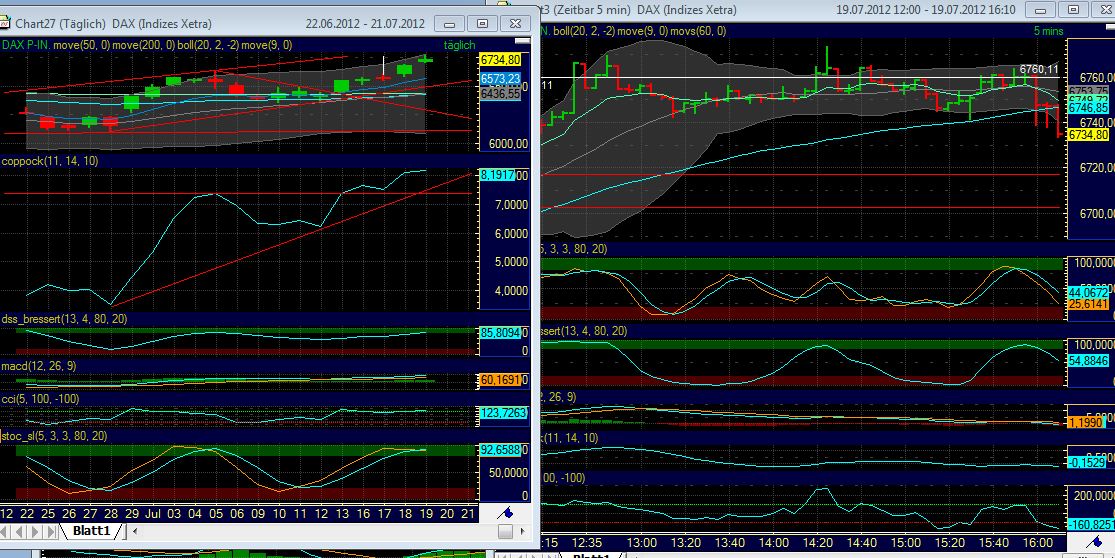Image resolution: width=1115 pixels, height=558 pixels.
Task: Click the yellow 6734,80 price tag in Chart27
Action: [x=501, y=60]
